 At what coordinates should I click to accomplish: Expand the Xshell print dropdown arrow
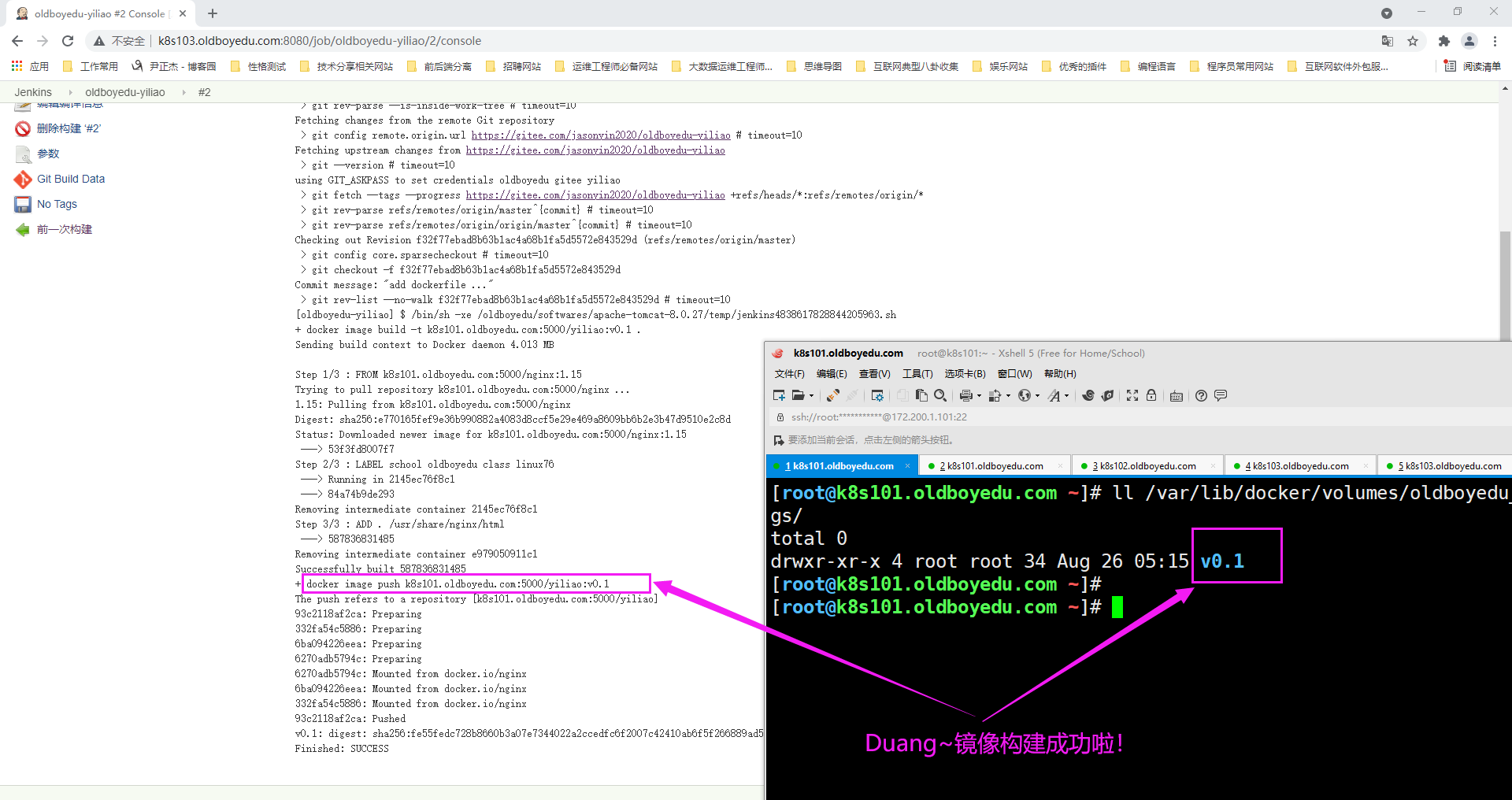pos(979,396)
